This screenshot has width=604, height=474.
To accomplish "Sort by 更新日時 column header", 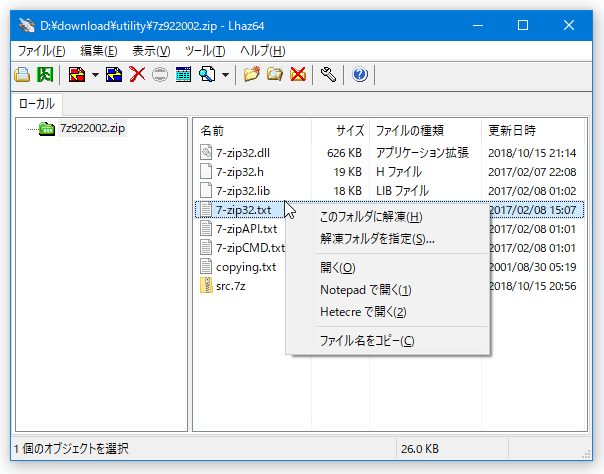I will click(x=533, y=131).
